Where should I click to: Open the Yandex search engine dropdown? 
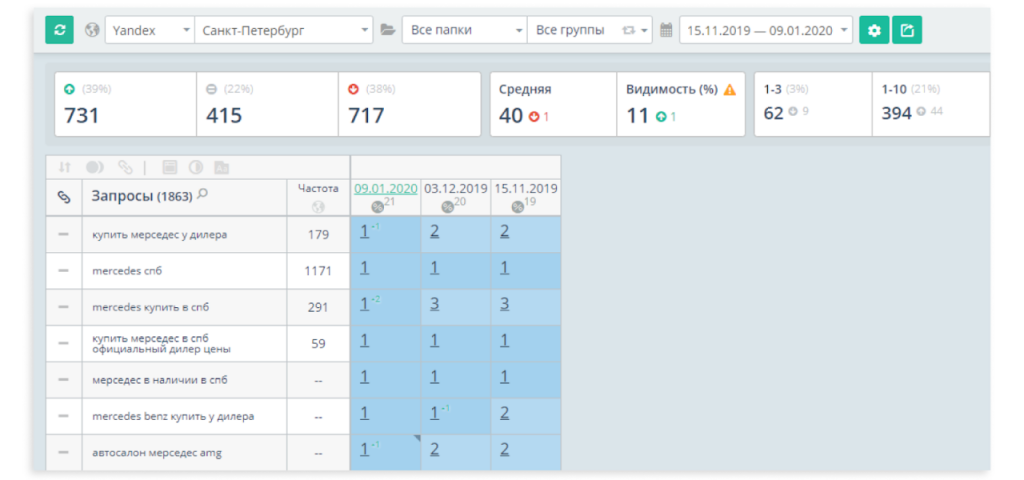pos(150,30)
